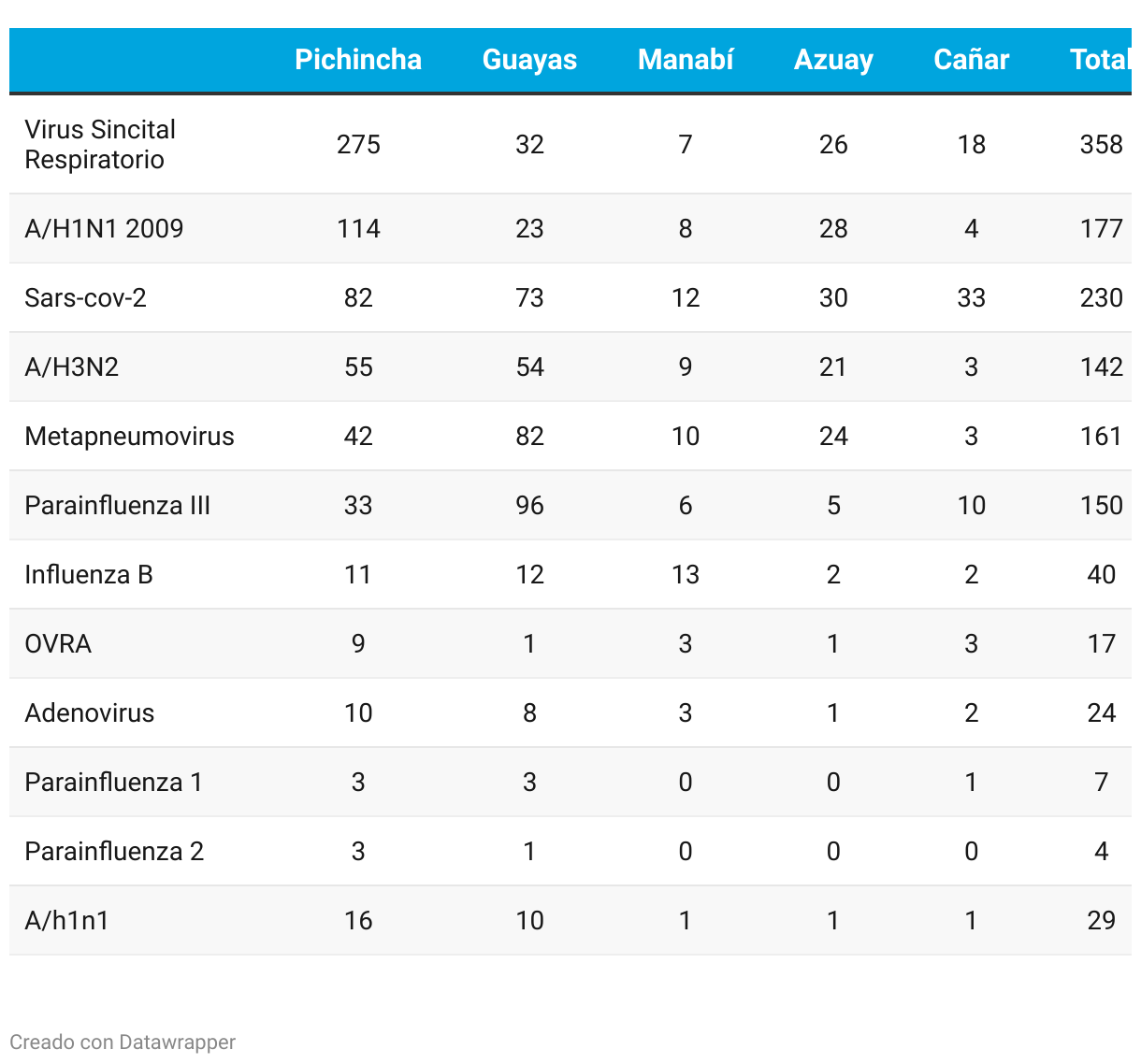
Task: Click the Total column header
Action: (1099, 60)
